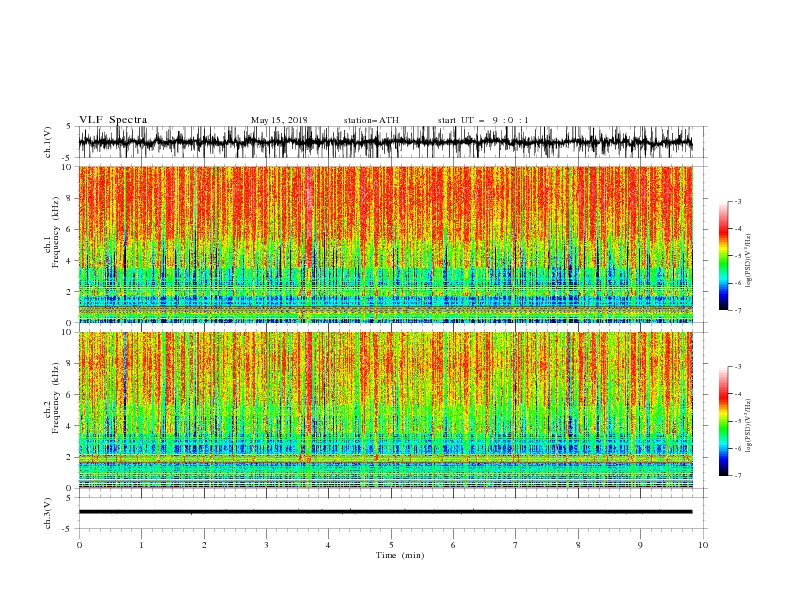Click the 'ch.3(V)' axis label

pos(48,513)
